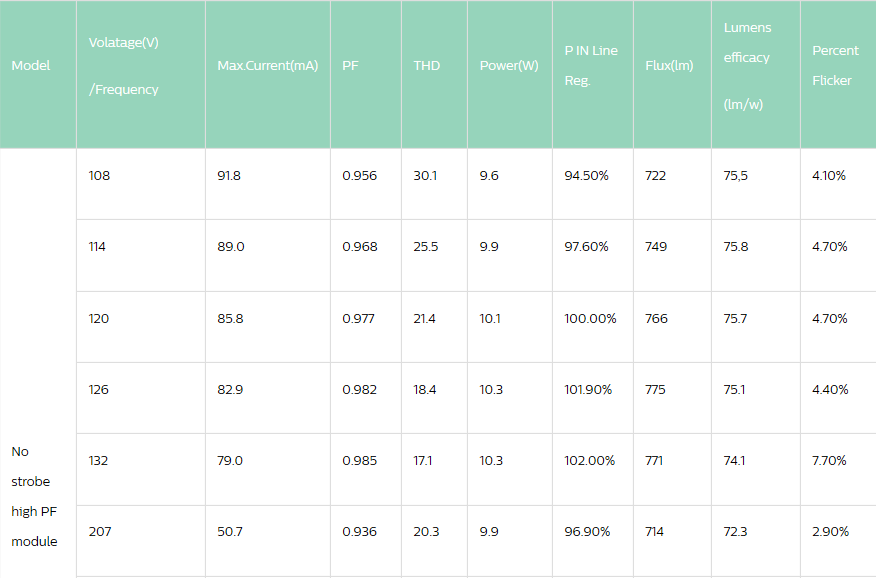876x578 pixels.
Task: Click the Lumens efficacy (lm/w) header
Action: (747, 66)
